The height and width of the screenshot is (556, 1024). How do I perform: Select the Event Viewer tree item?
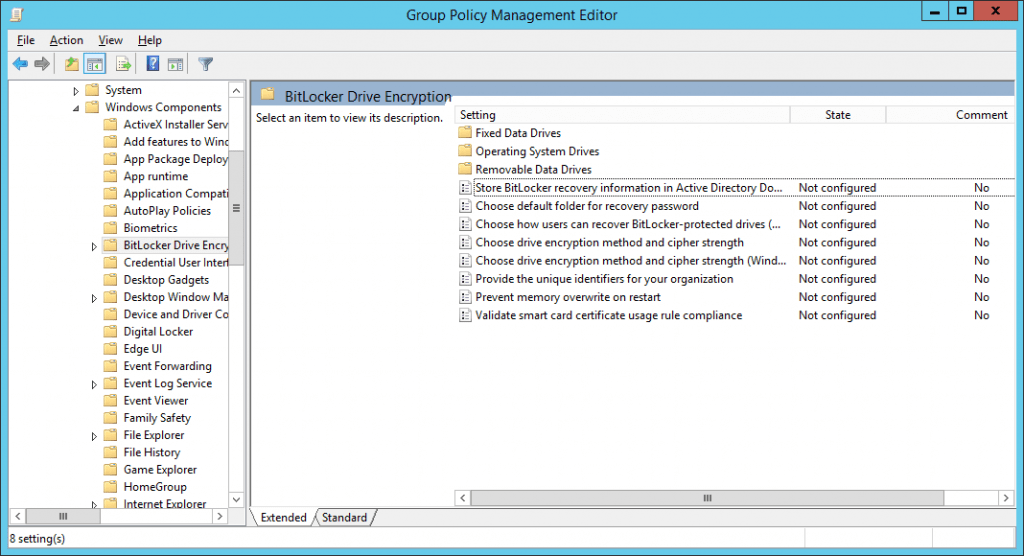pyautogui.click(x=155, y=401)
